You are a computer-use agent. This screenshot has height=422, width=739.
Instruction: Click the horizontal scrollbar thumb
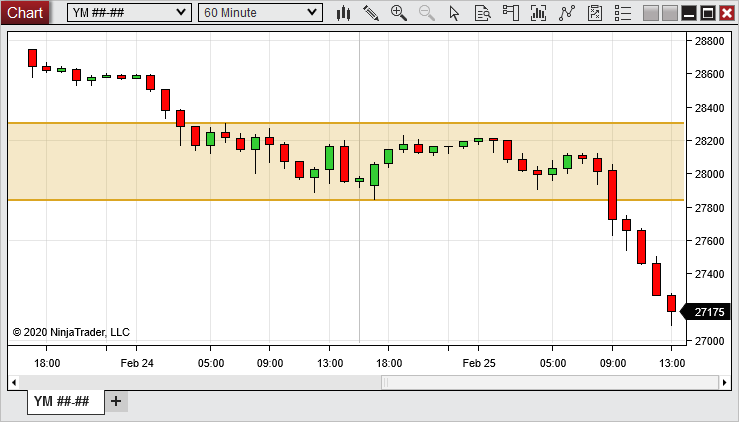pos(548,381)
